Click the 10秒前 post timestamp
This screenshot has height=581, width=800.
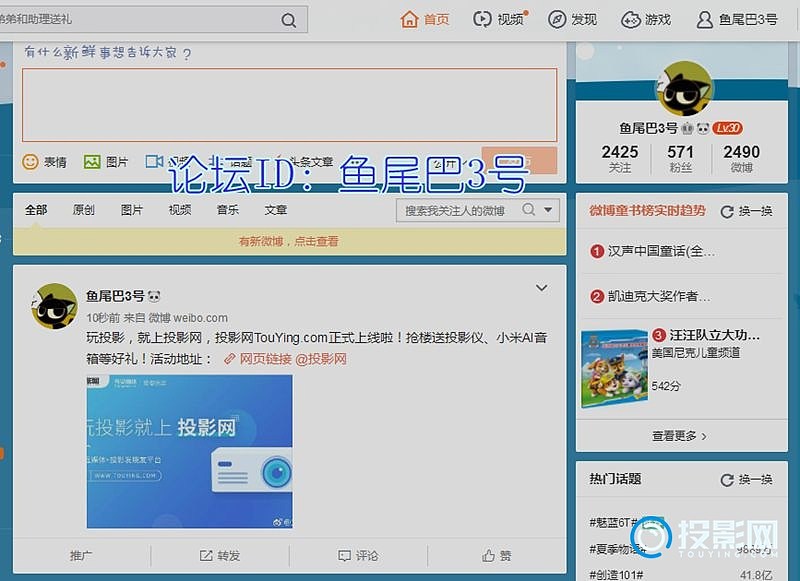[x=103, y=318]
